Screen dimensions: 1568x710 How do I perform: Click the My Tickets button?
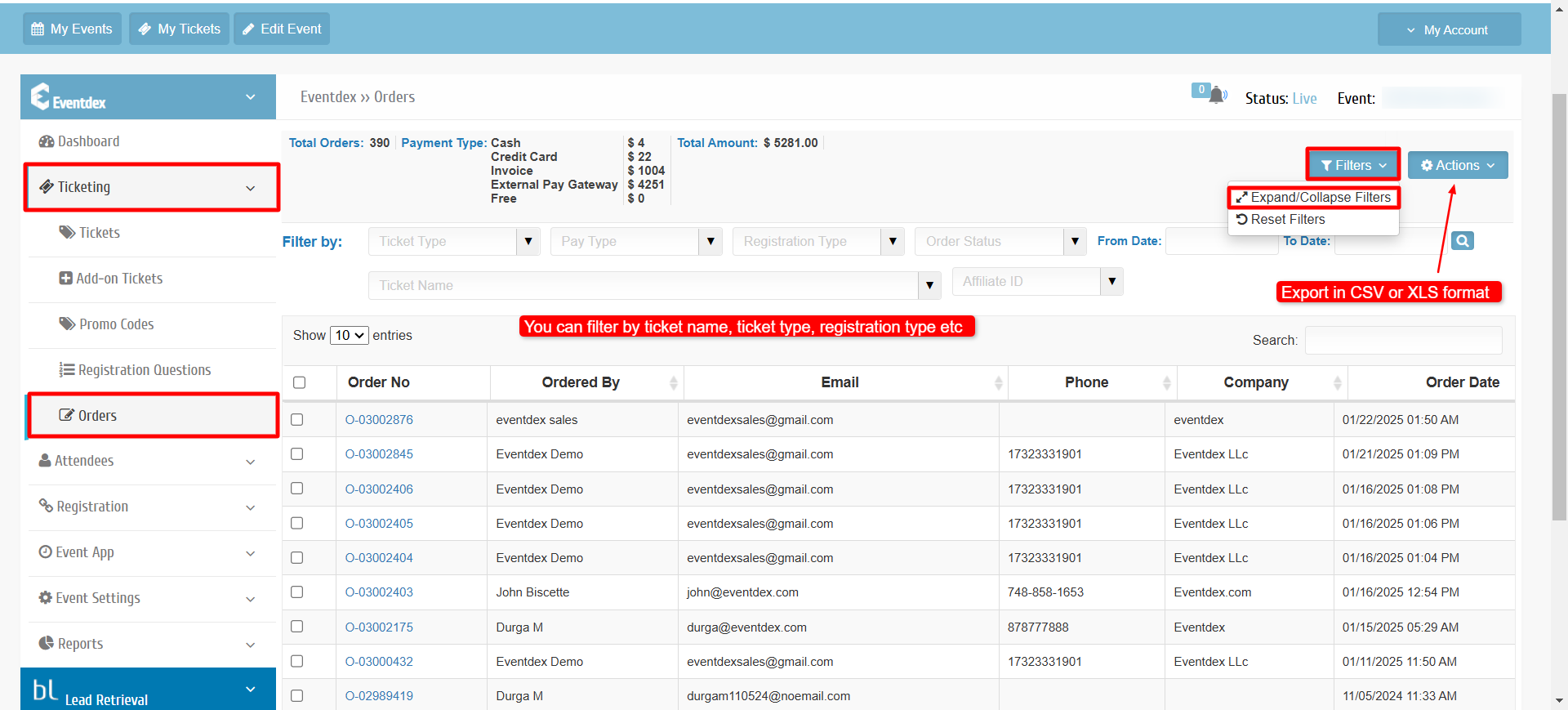(179, 29)
